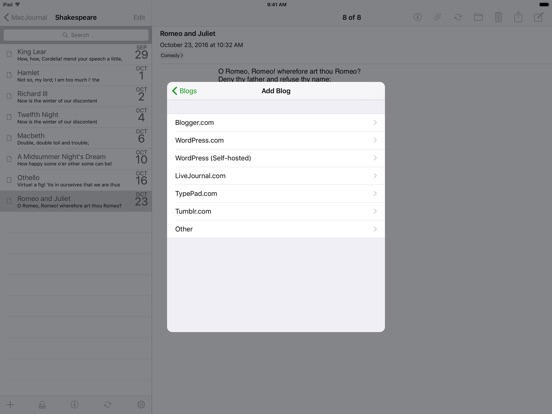Image resolution: width=552 pixels, height=414 pixels.
Task: Tap the info icon in sidebar bottom bar
Action: click(74, 404)
